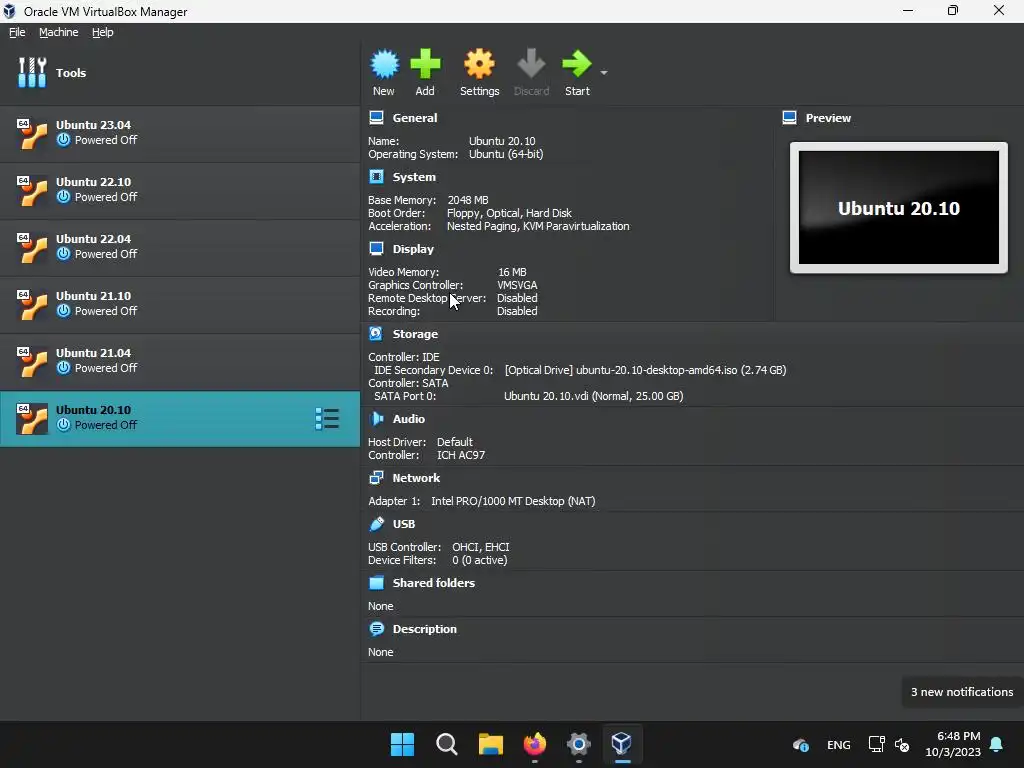Image resolution: width=1024 pixels, height=768 pixels.
Task: Click the VMSVGA graphics controller value
Action: (517, 285)
